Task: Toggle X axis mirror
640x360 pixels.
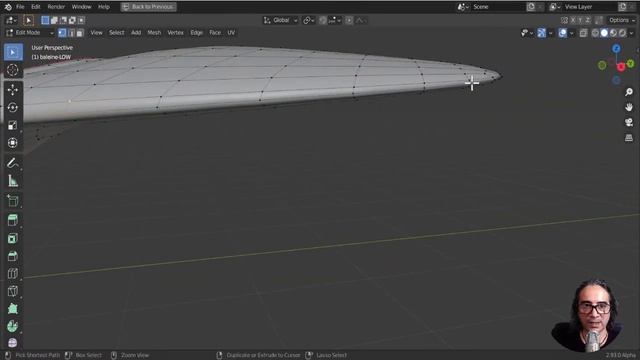Action: [x=573, y=20]
